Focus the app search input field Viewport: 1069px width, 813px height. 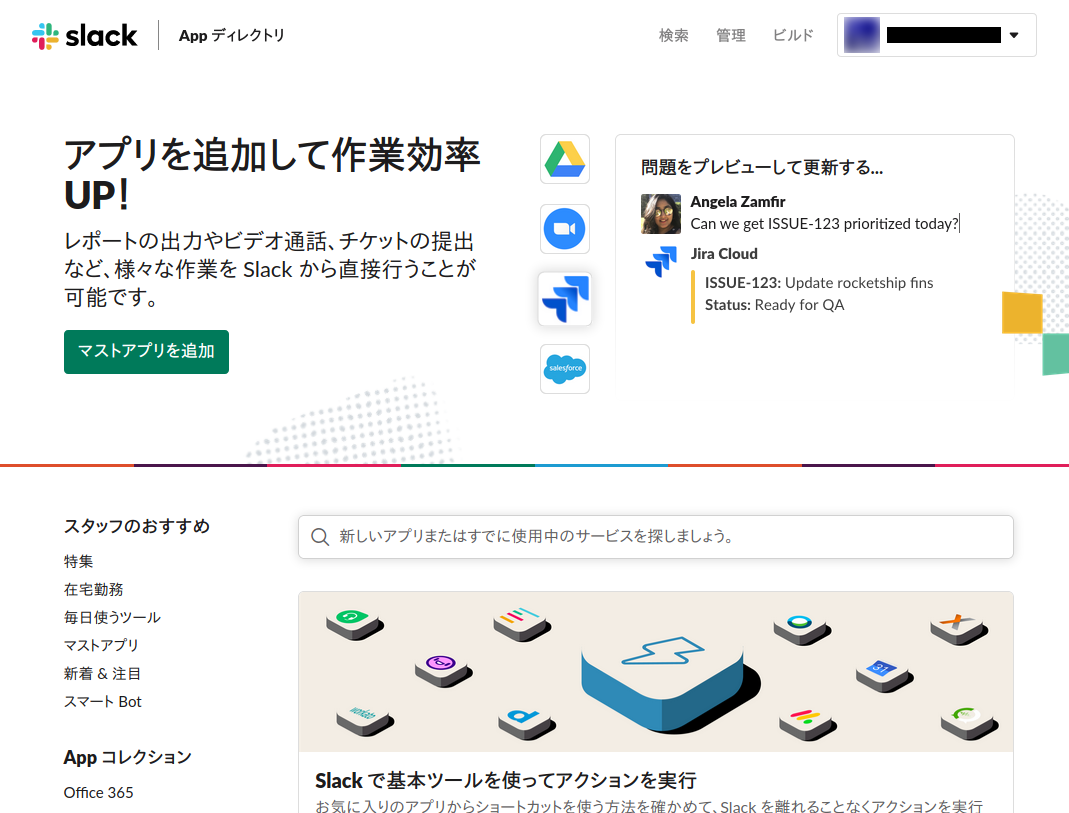point(656,537)
